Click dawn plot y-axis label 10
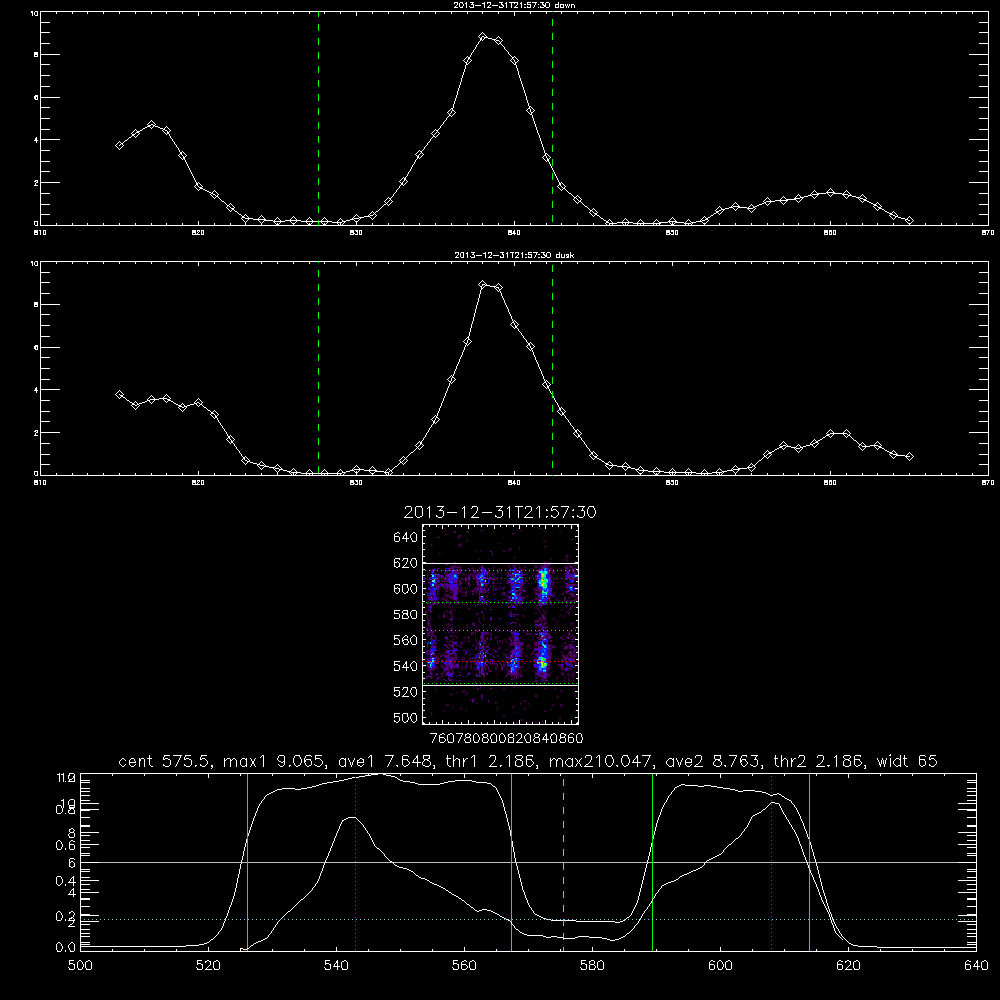This screenshot has width=1000, height=1000. click(34, 13)
